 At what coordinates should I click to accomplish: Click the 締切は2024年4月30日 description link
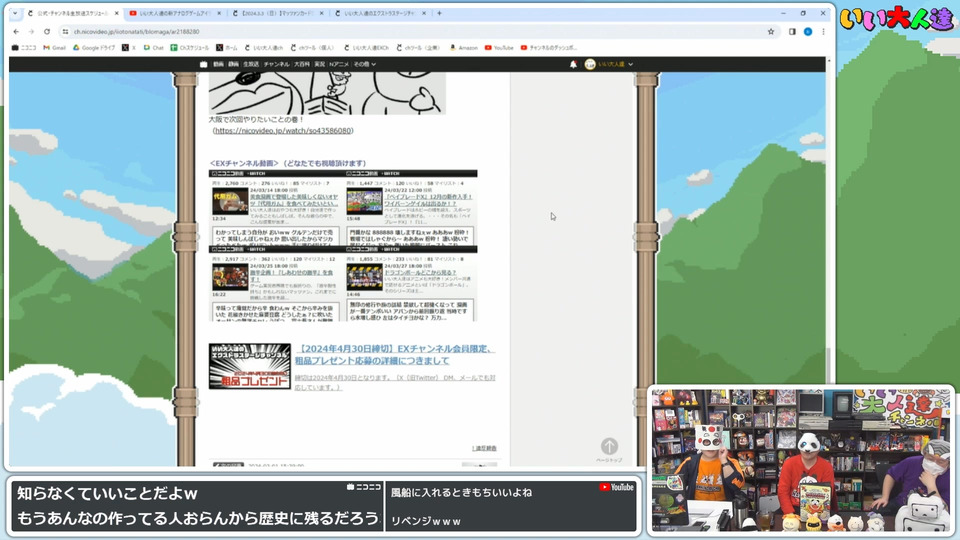[395, 383]
